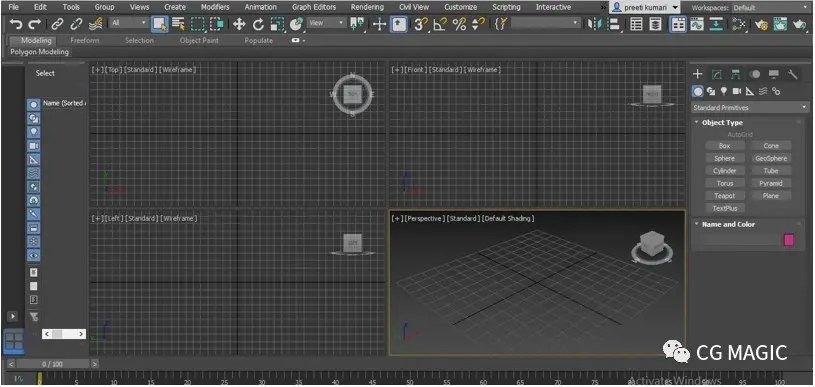Screen dimensions: 815x387
Task: Toggle the Ribbon display button
Action: [678, 24]
